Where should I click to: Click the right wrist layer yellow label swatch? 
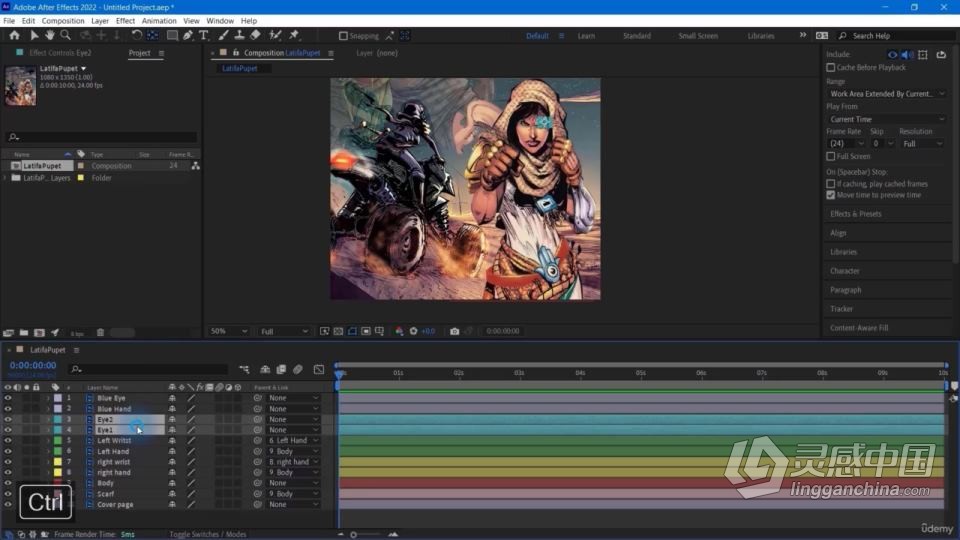(58, 462)
